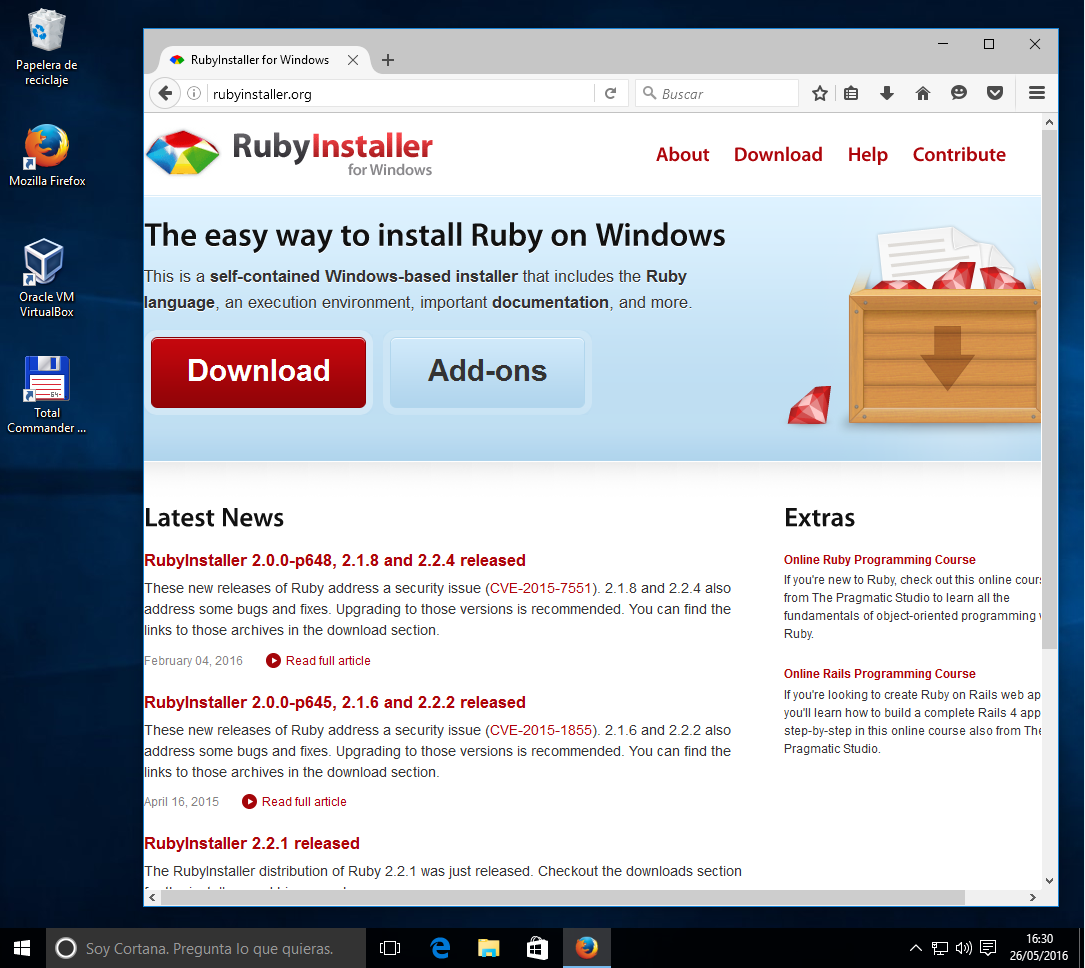Select the Help menu on the site
This screenshot has height=968, width=1085.
(x=867, y=154)
